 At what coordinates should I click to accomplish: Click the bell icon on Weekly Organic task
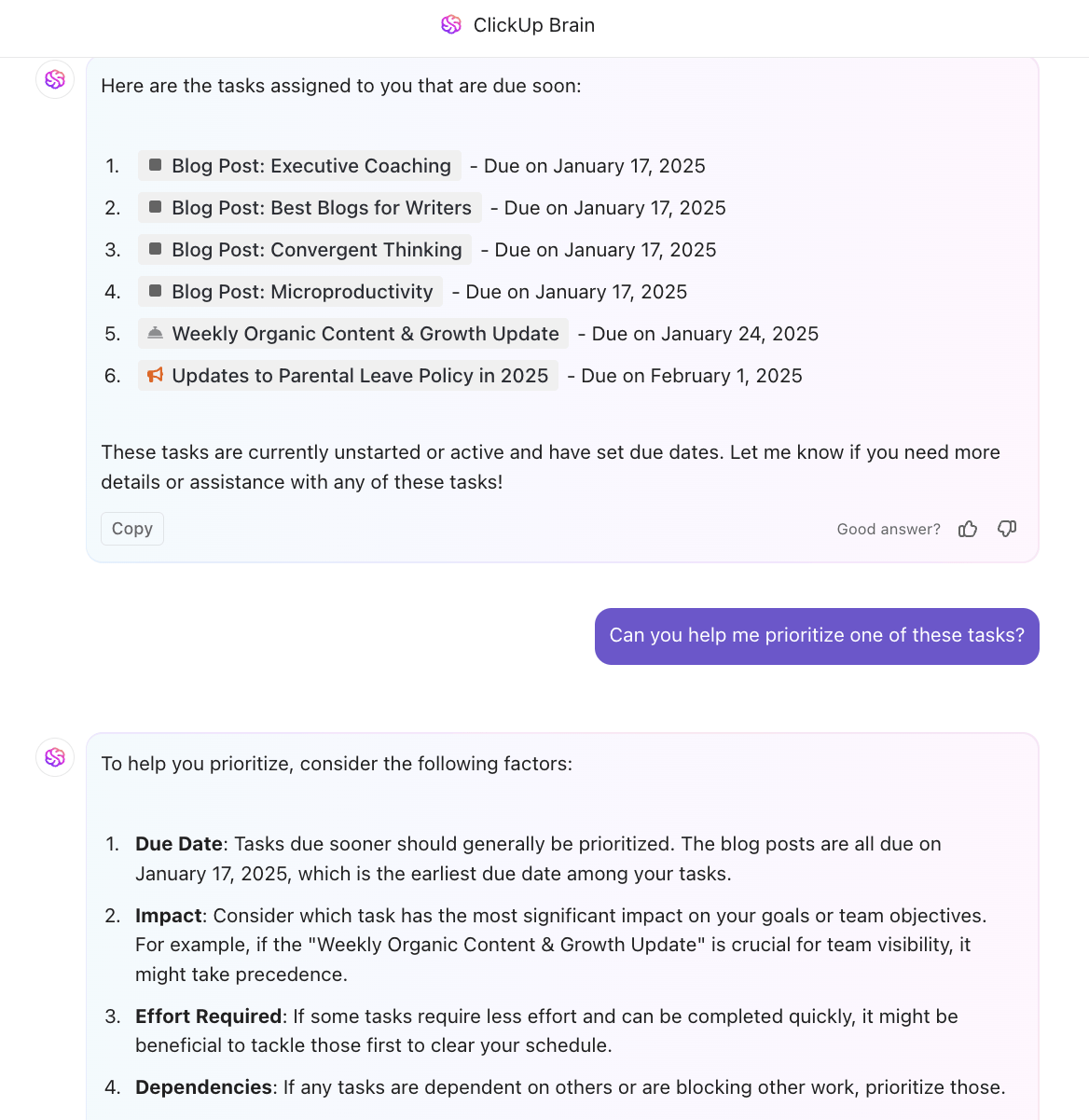[x=156, y=333]
